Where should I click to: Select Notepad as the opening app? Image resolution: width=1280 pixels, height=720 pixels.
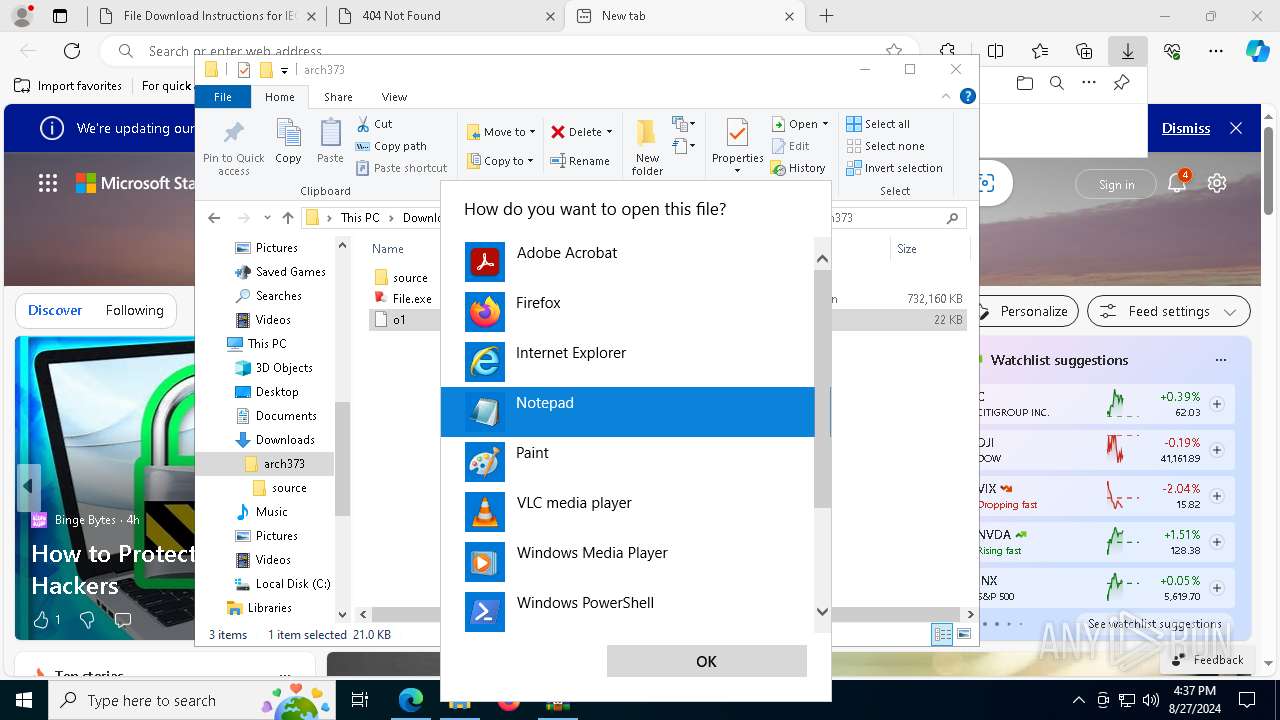click(628, 412)
